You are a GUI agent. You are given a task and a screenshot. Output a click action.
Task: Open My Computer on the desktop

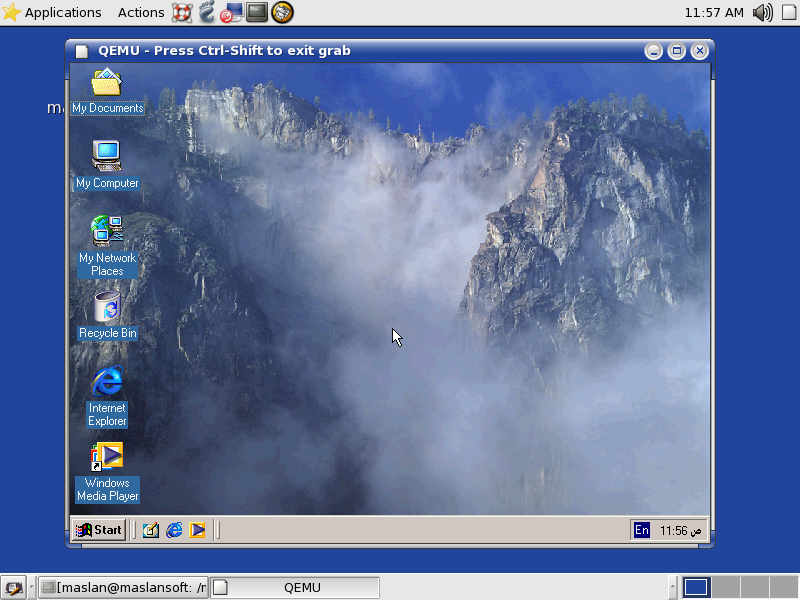click(107, 157)
